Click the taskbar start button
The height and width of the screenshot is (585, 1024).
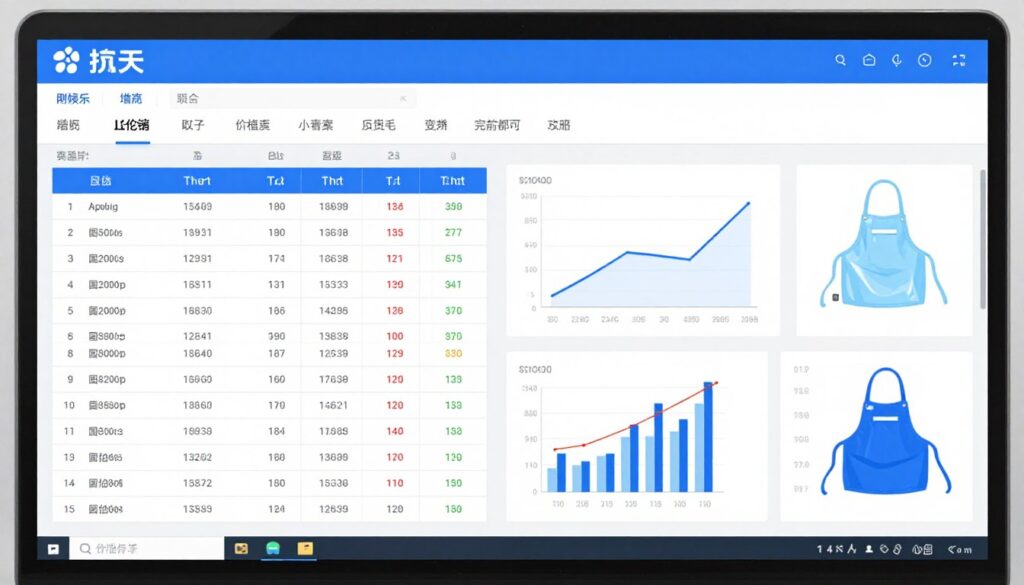[x=54, y=549]
